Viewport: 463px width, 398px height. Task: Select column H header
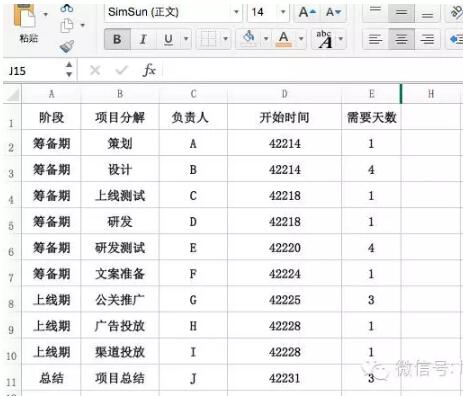[431, 94]
